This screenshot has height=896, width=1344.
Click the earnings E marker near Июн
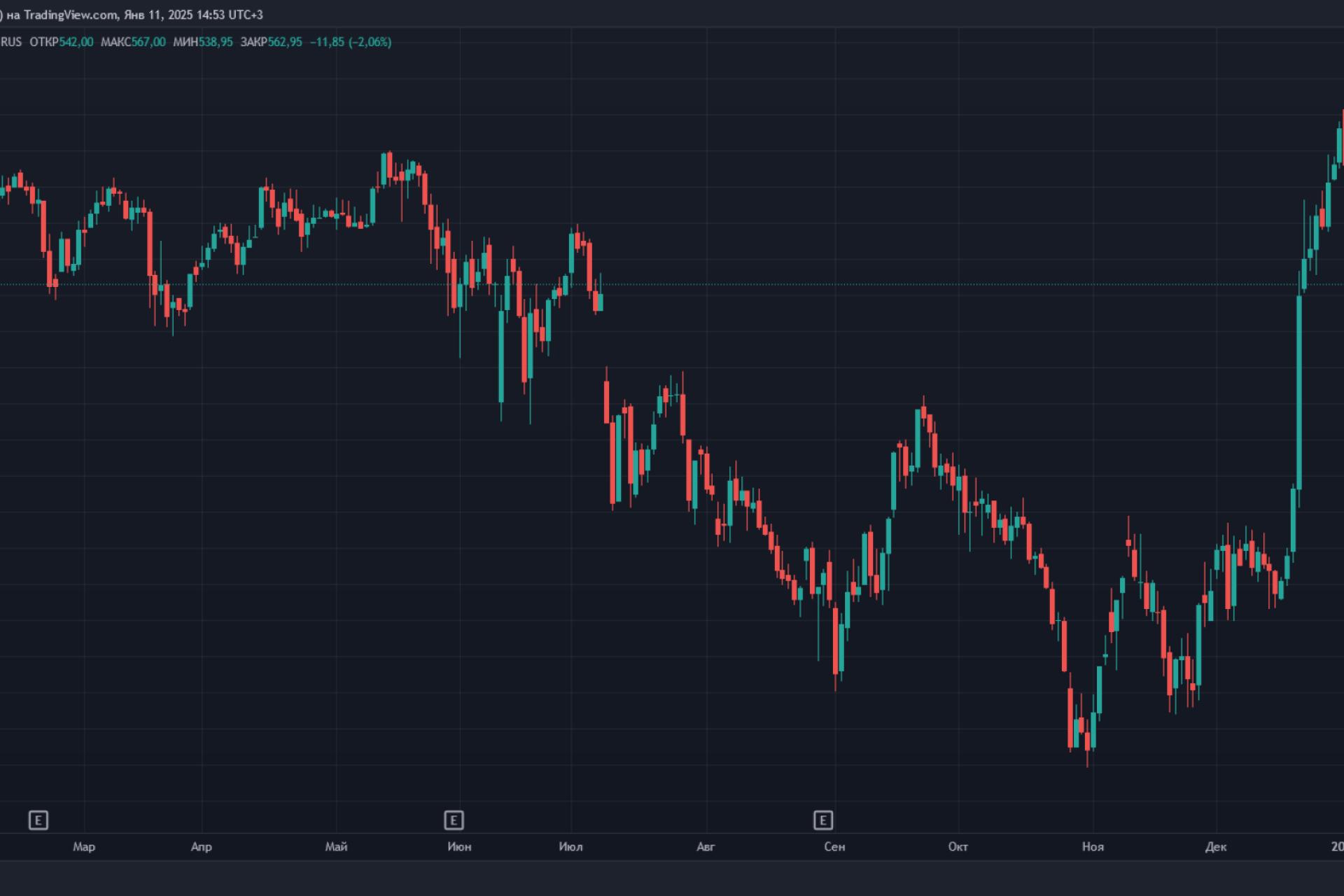pyautogui.click(x=454, y=820)
